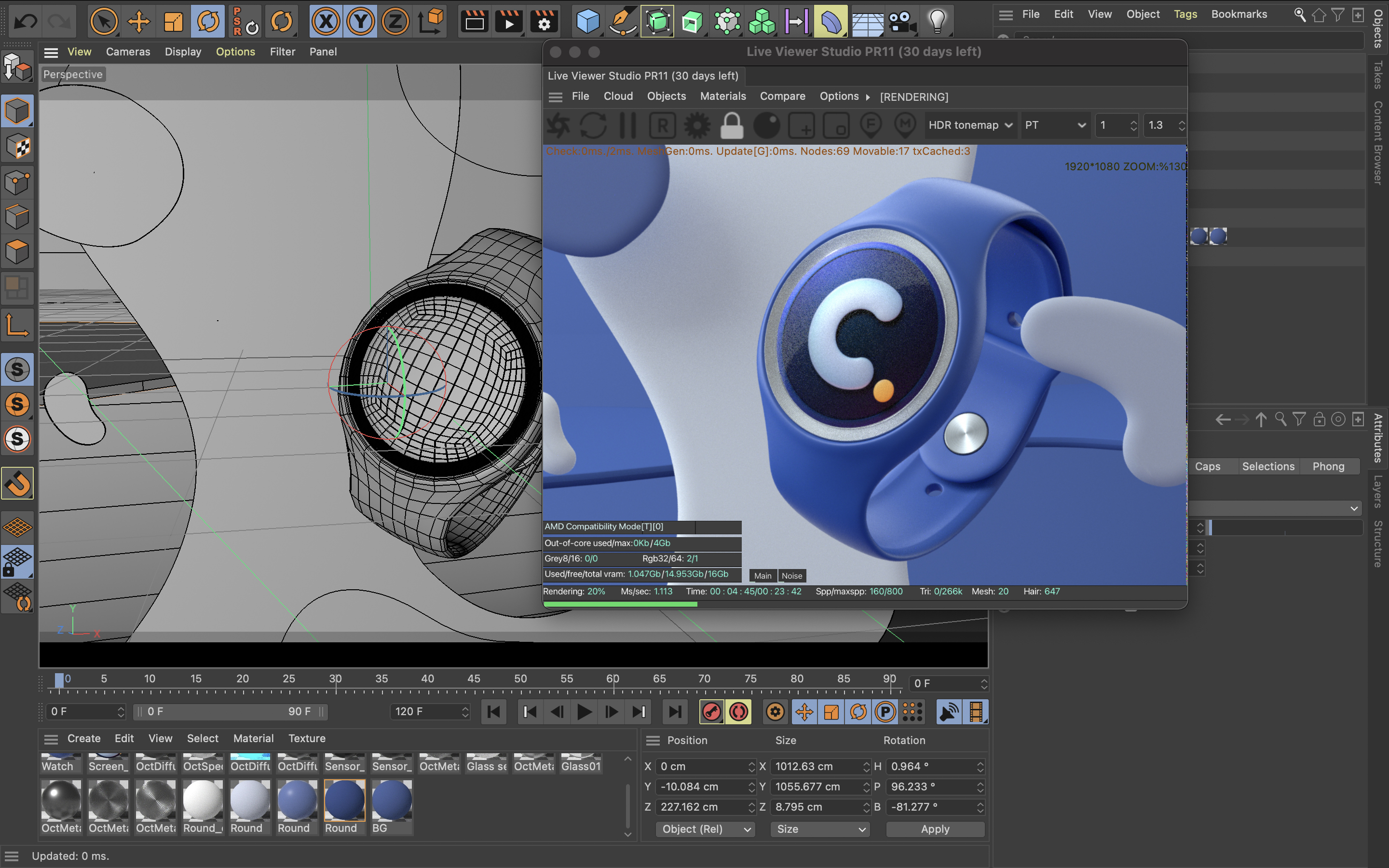Pause rendering in Live Viewer
1389x868 pixels.
click(x=628, y=125)
